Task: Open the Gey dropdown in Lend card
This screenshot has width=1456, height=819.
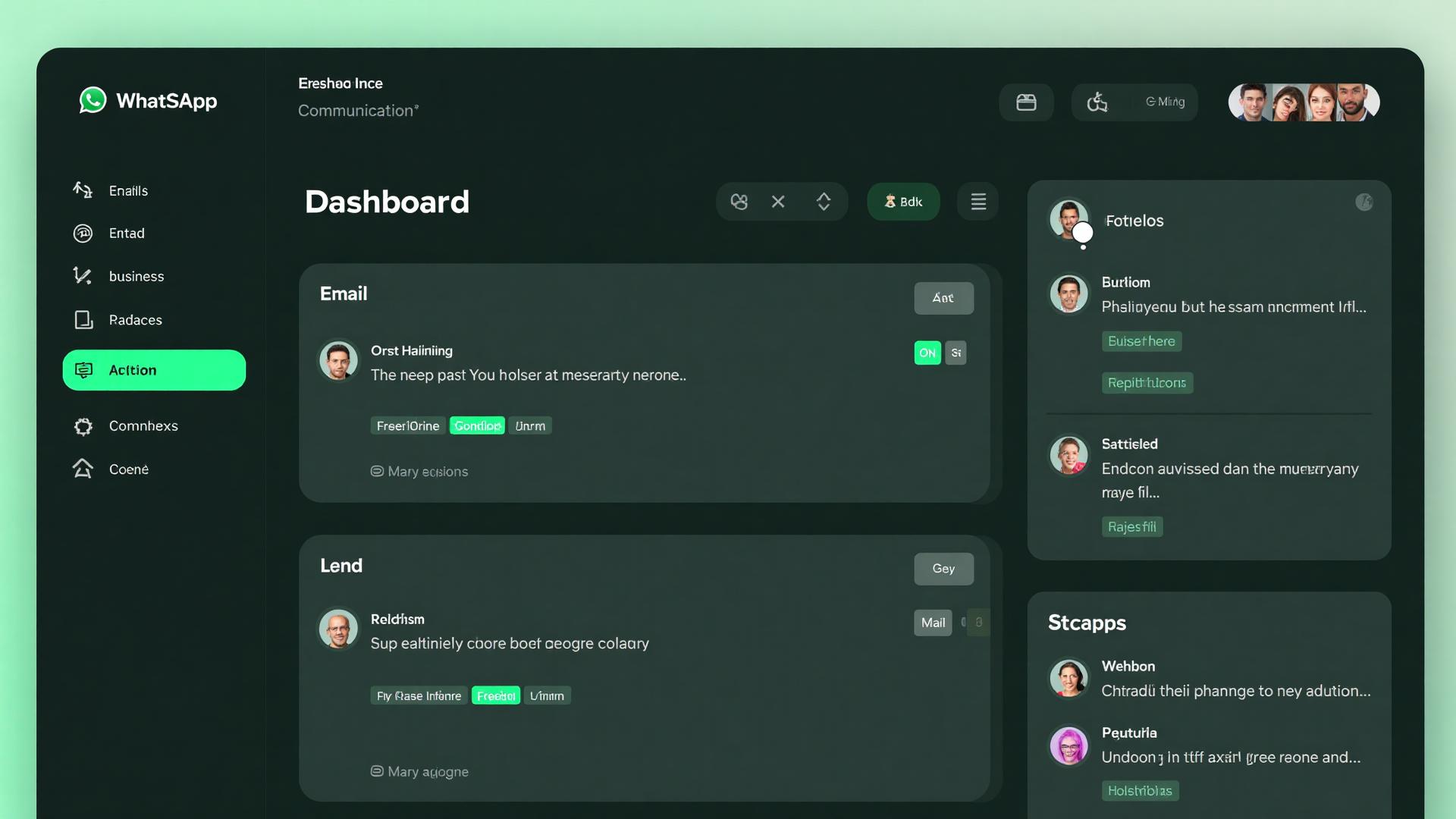Action: pyautogui.click(x=943, y=569)
